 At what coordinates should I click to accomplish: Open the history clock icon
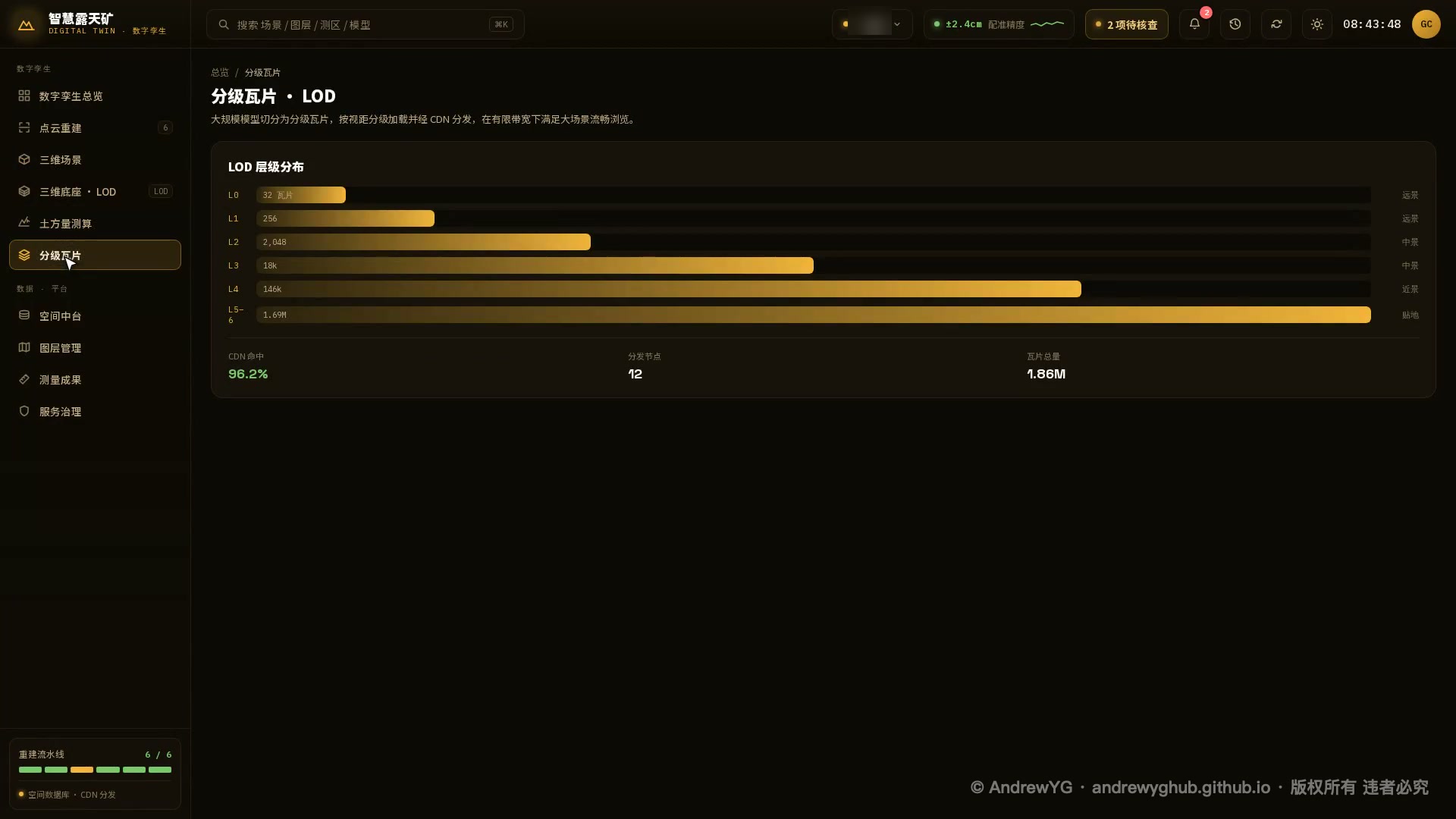click(1235, 24)
